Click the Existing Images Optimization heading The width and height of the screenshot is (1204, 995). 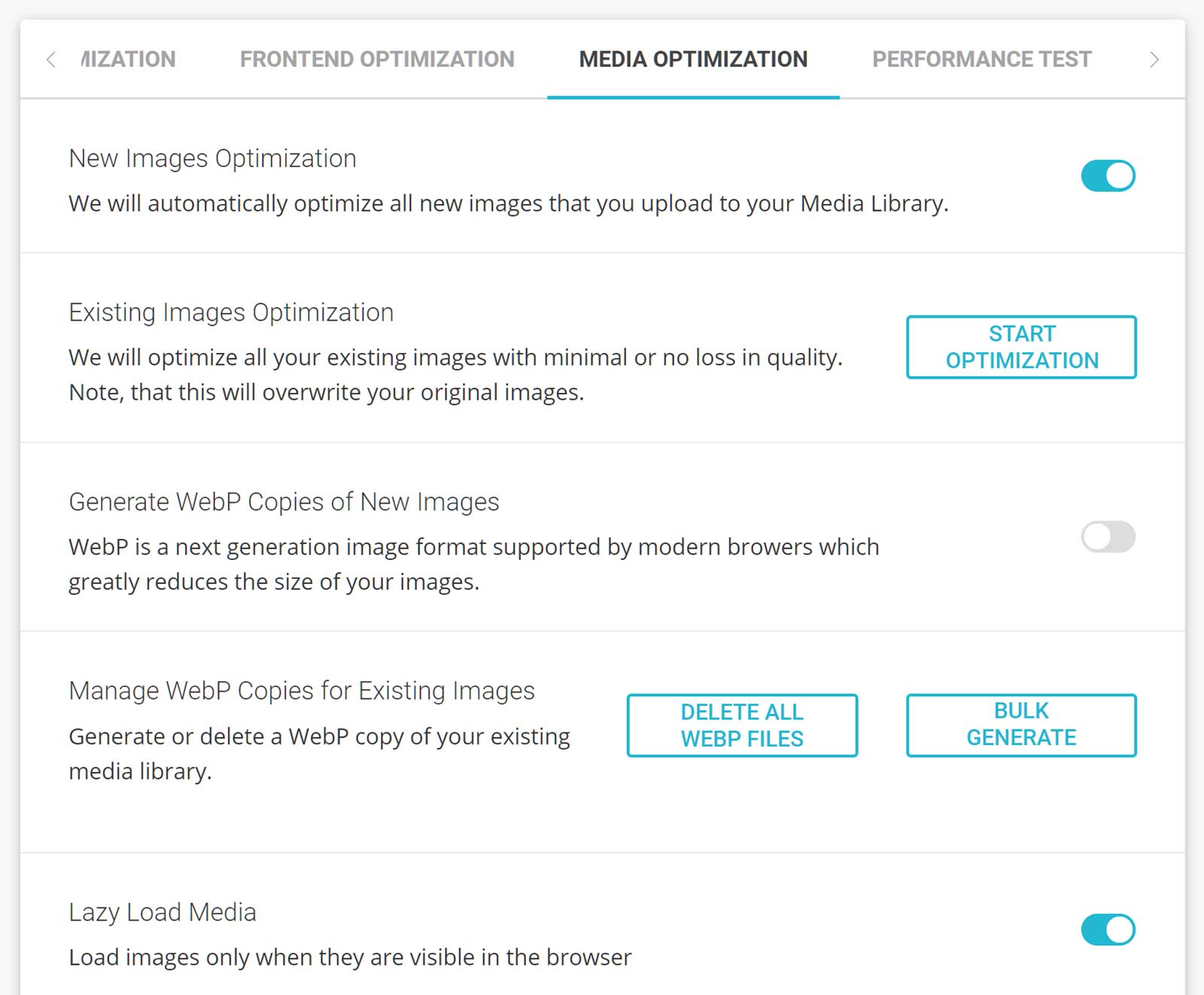231,312
